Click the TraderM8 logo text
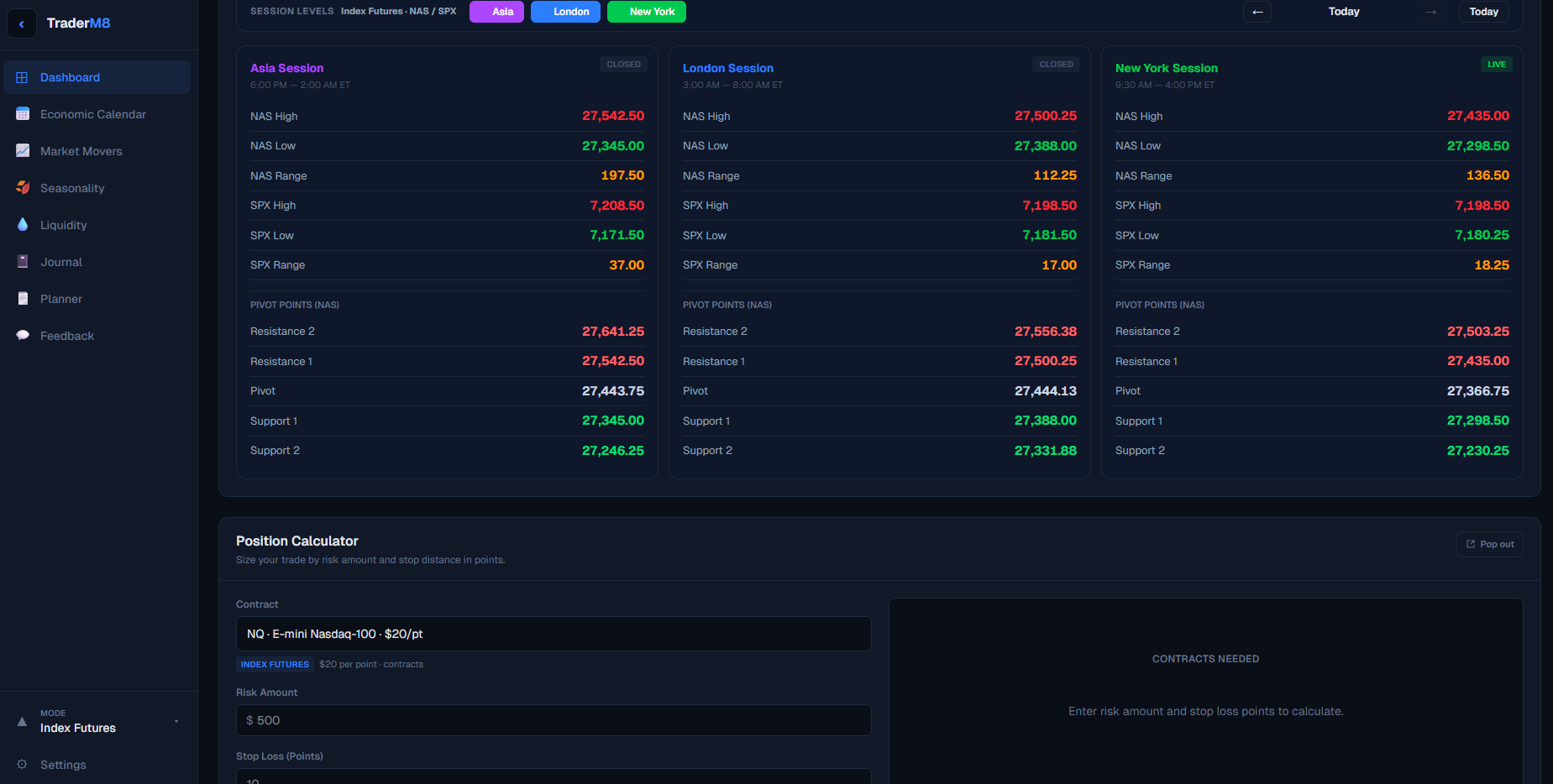1553x784 pixels. click(78, 24)
